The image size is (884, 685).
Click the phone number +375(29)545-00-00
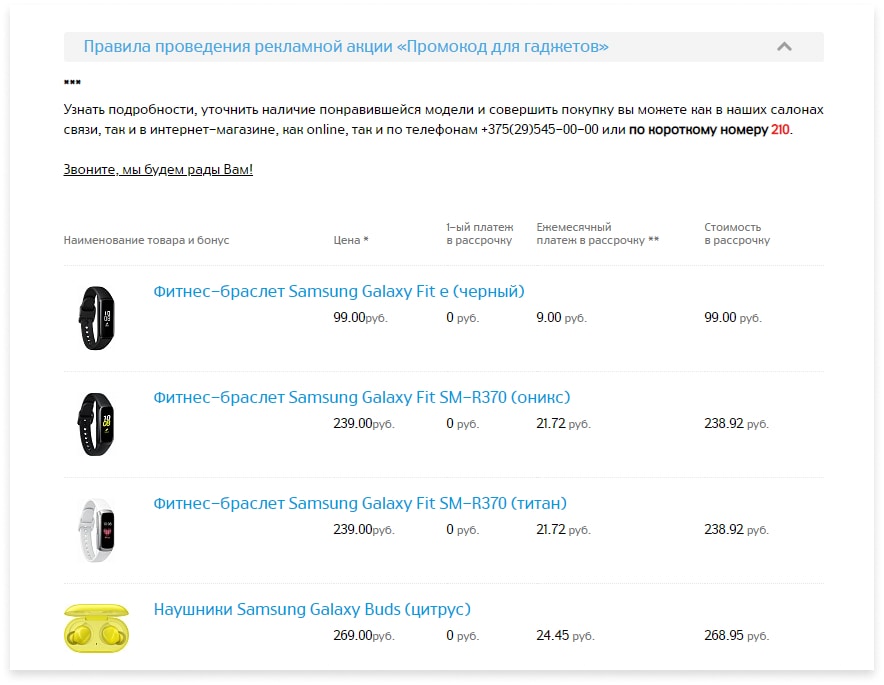(x=540, y=130)
